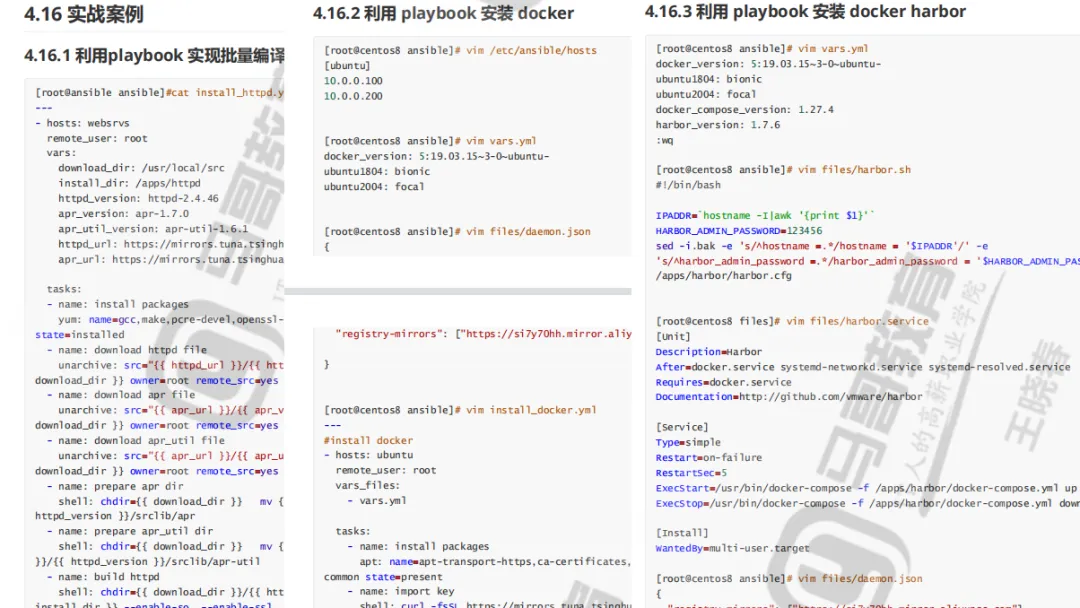Click the "vim files/harbor.sh" command
The height and width of the screenshot is (608, 1080).
coord(854,169)
